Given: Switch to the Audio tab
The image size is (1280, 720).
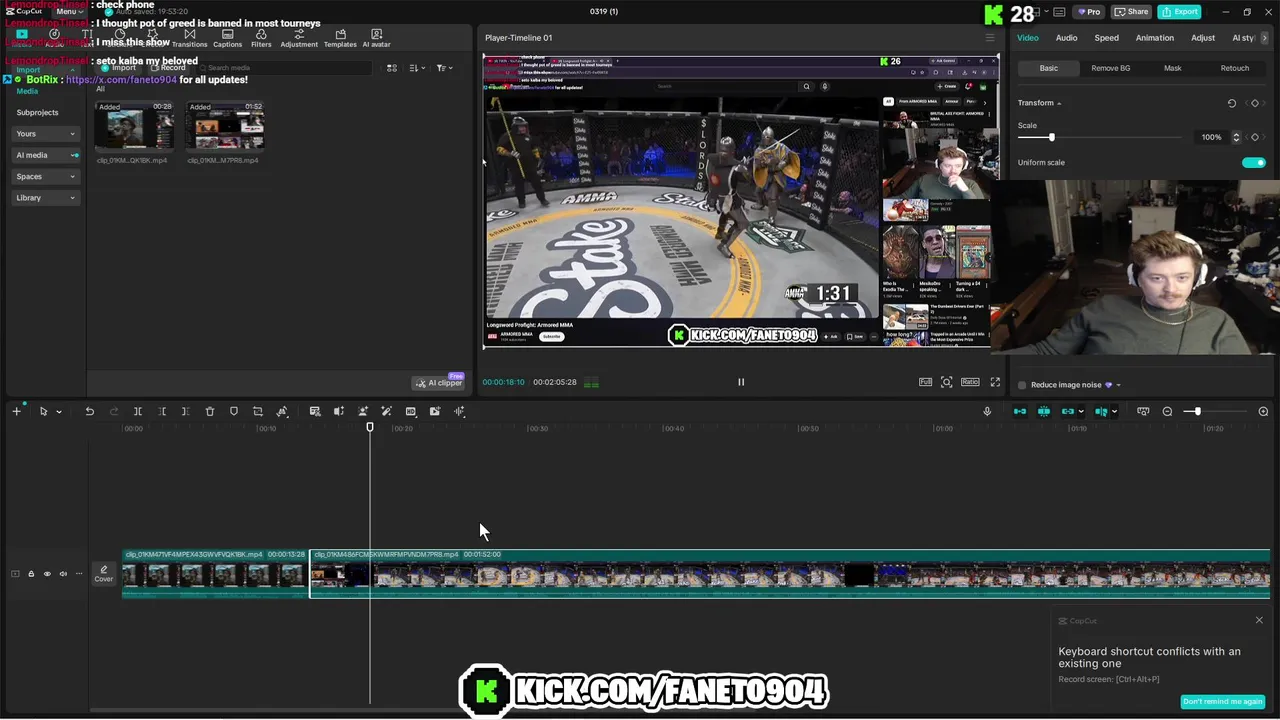Looking at the screenshot, I should 1066,38.
